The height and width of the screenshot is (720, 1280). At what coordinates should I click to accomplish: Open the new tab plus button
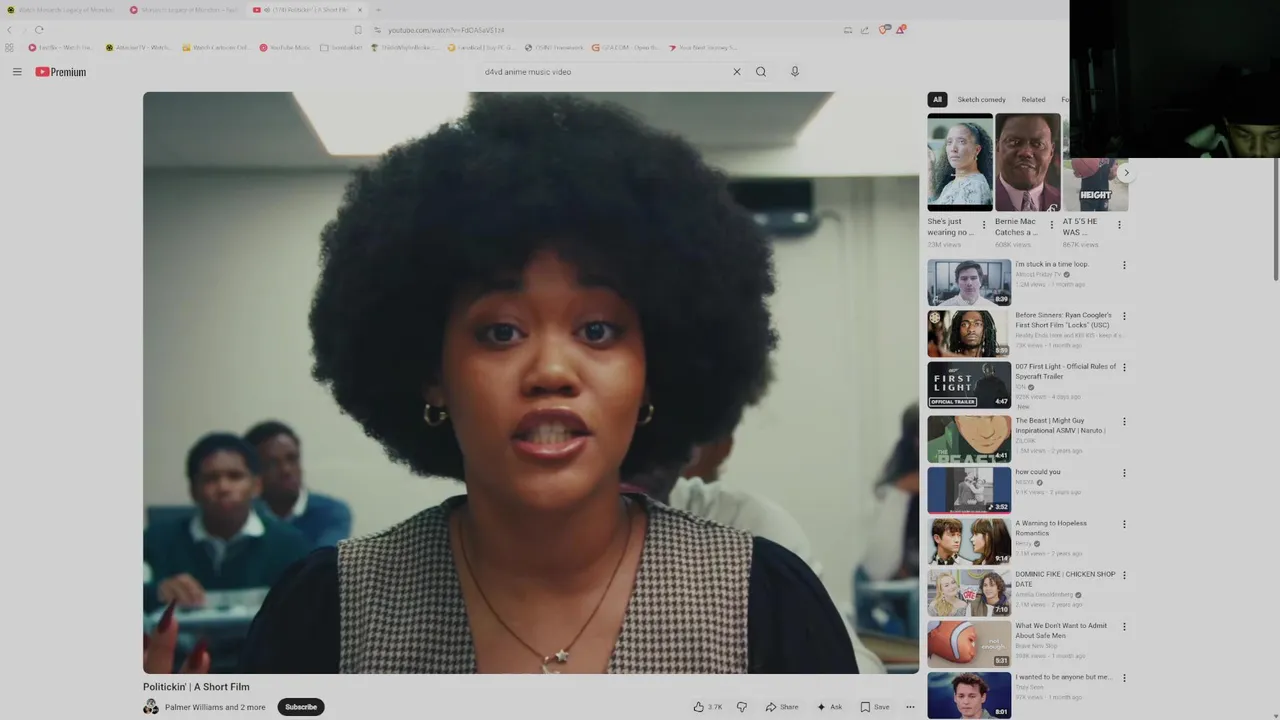(378, 10)
